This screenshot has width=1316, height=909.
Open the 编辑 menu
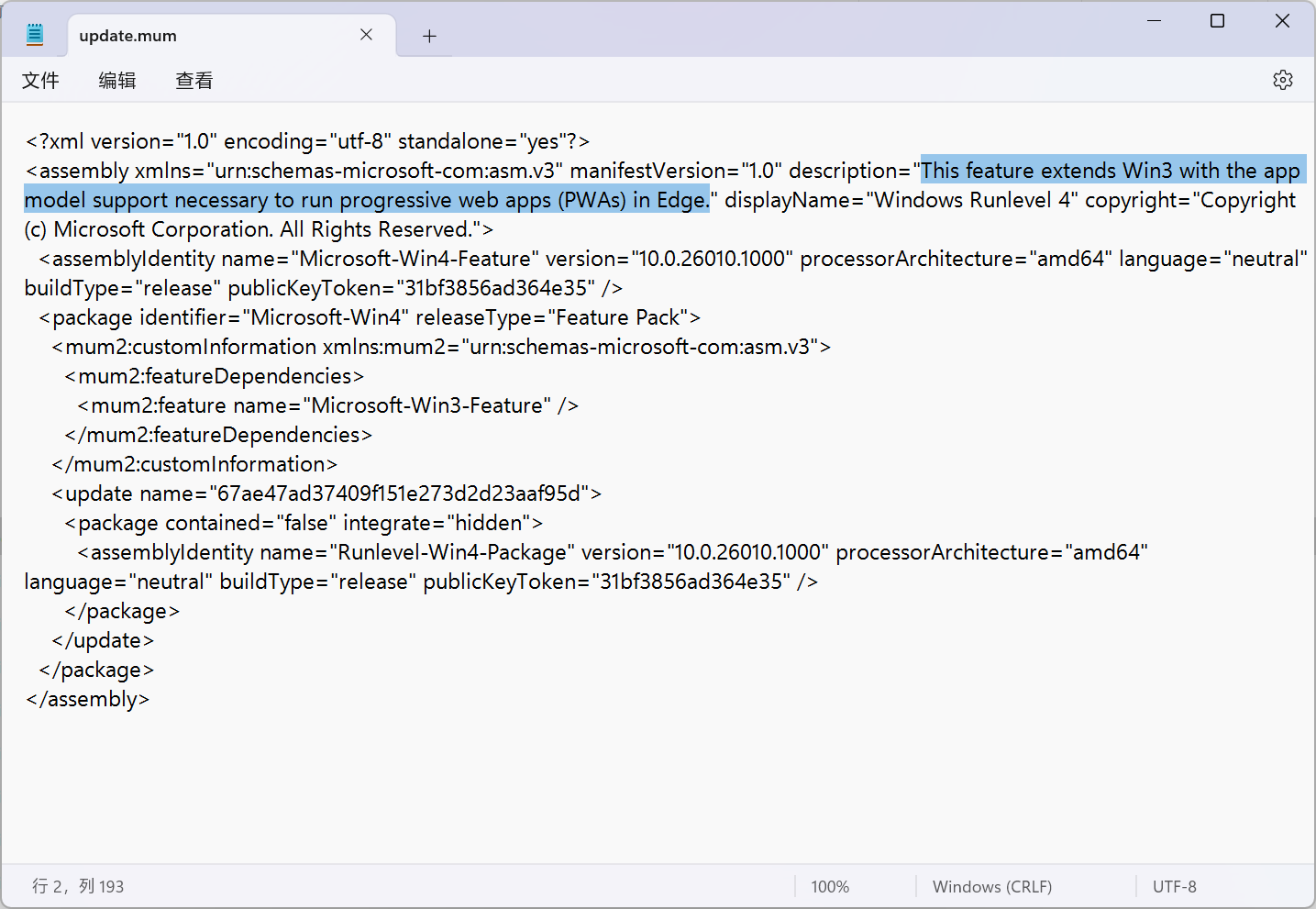(117, 81)
